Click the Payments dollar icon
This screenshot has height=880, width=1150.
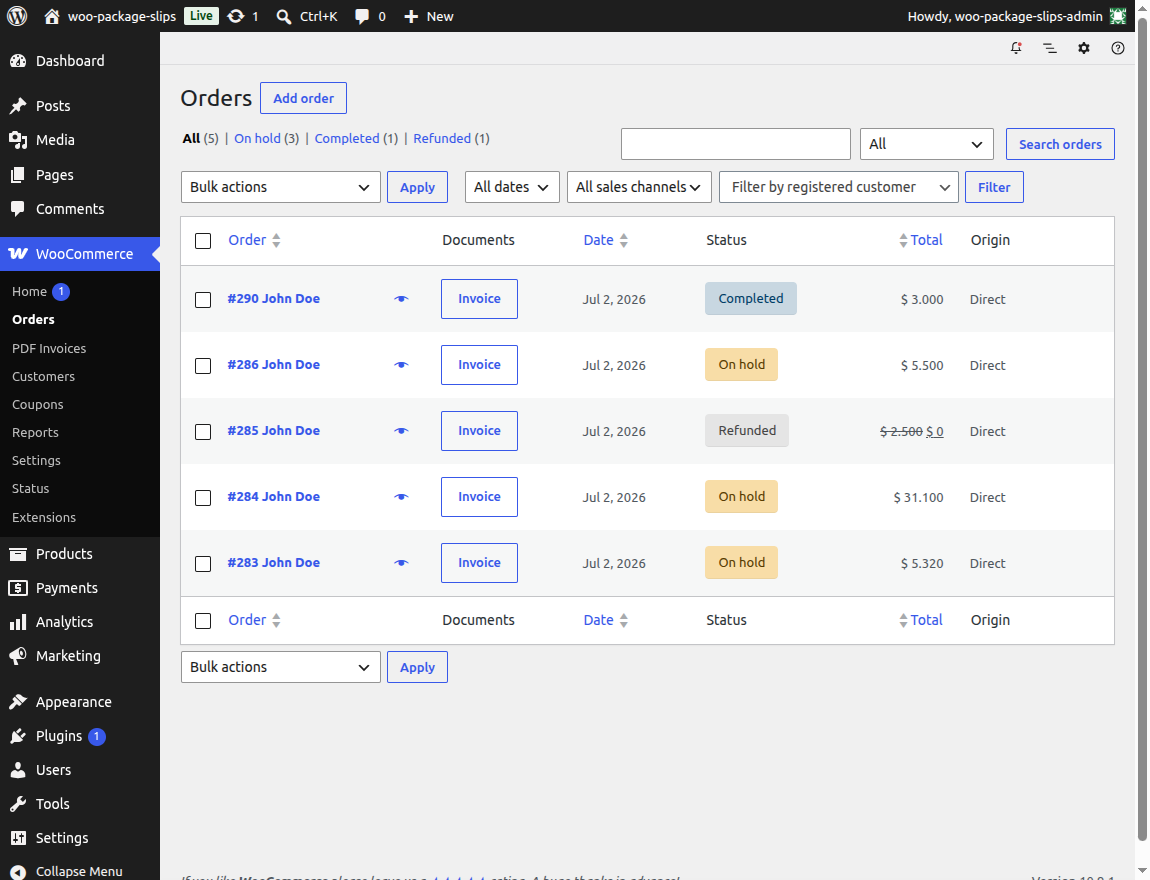point(18,588)
